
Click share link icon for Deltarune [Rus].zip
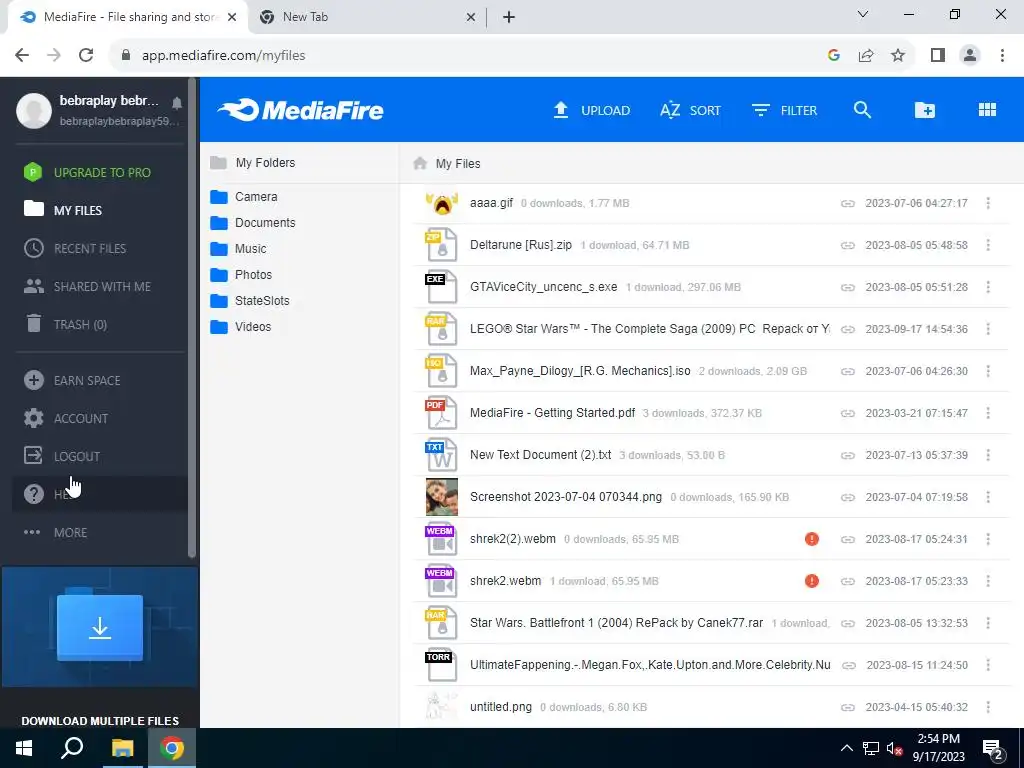pyautogui.click(x=848, y=245)
